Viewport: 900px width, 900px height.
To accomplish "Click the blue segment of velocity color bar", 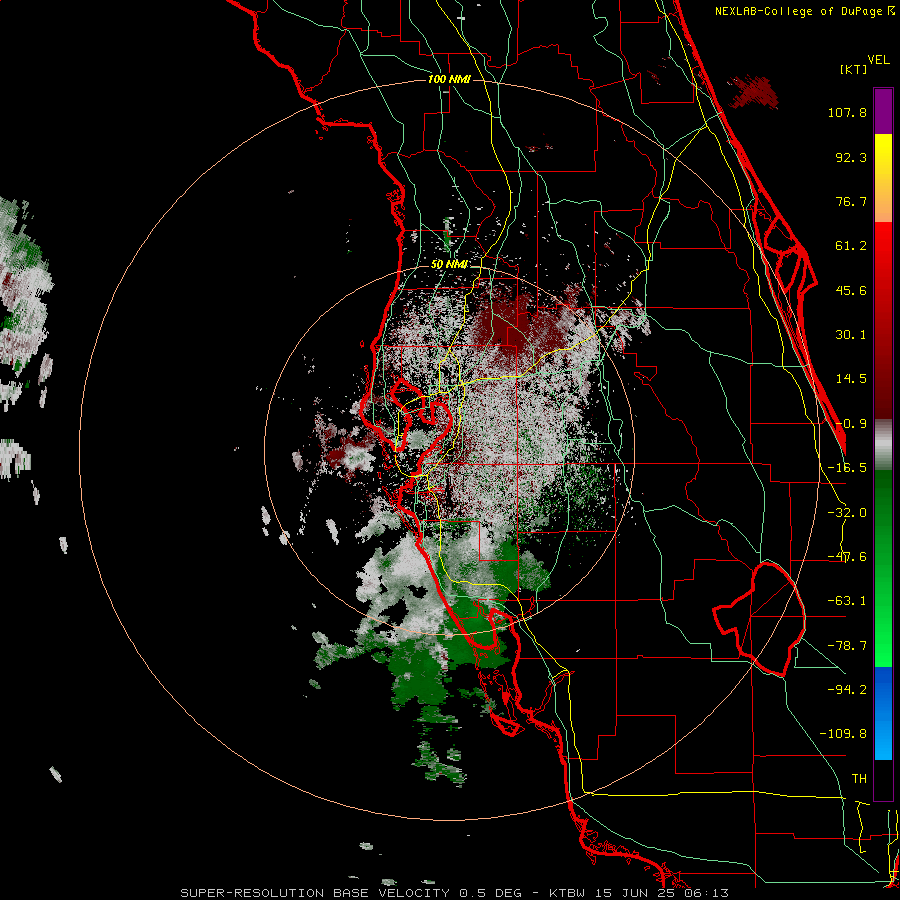I will click(x=883, y=713).
